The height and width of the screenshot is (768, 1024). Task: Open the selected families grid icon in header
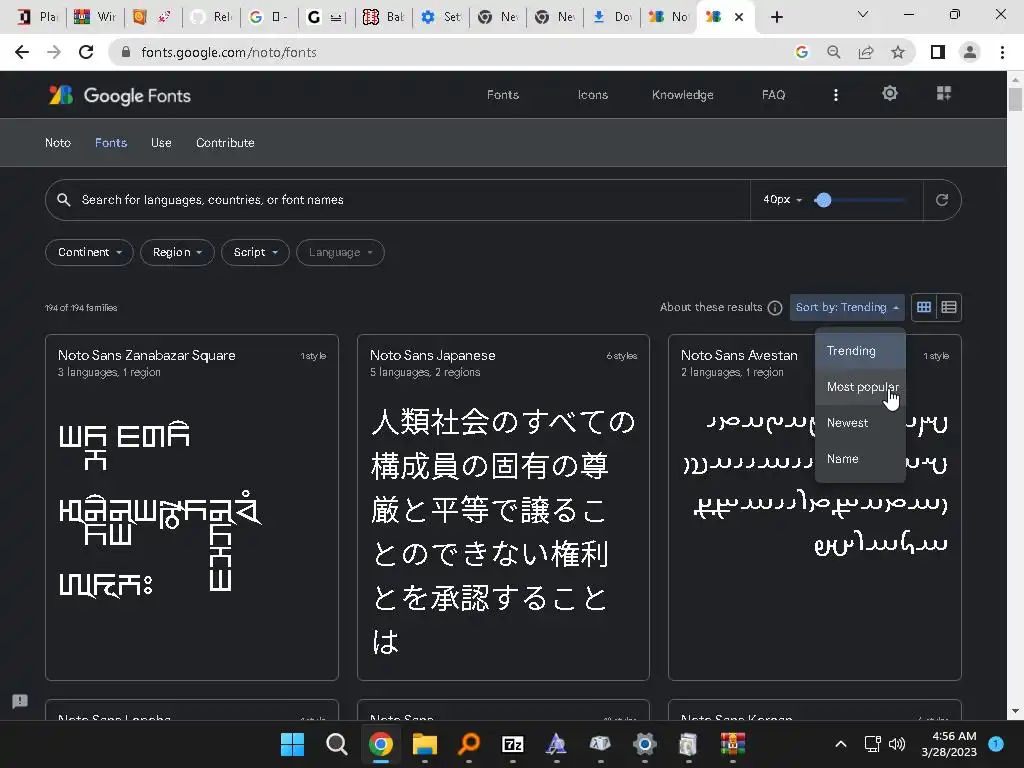point(944,93)
